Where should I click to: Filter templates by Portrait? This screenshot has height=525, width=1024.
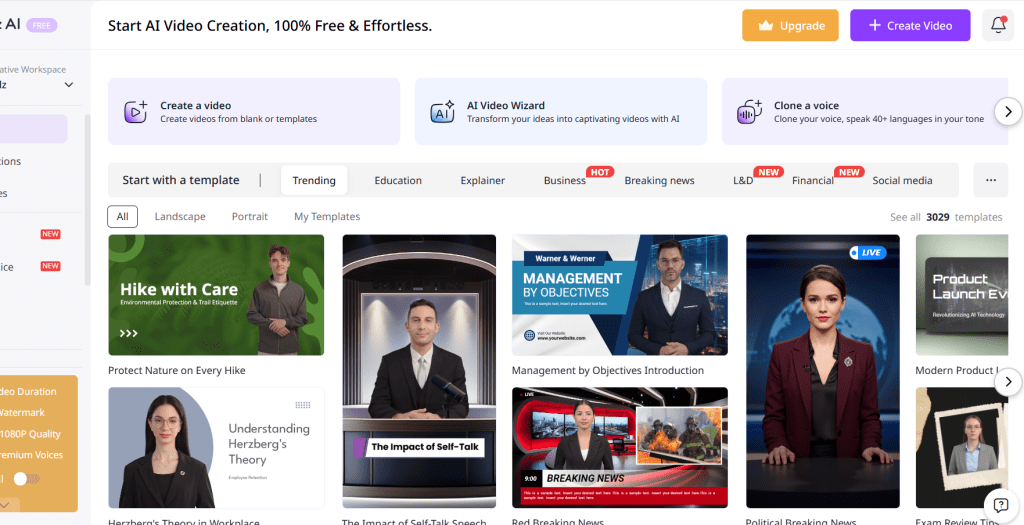[x=249, y=216]
